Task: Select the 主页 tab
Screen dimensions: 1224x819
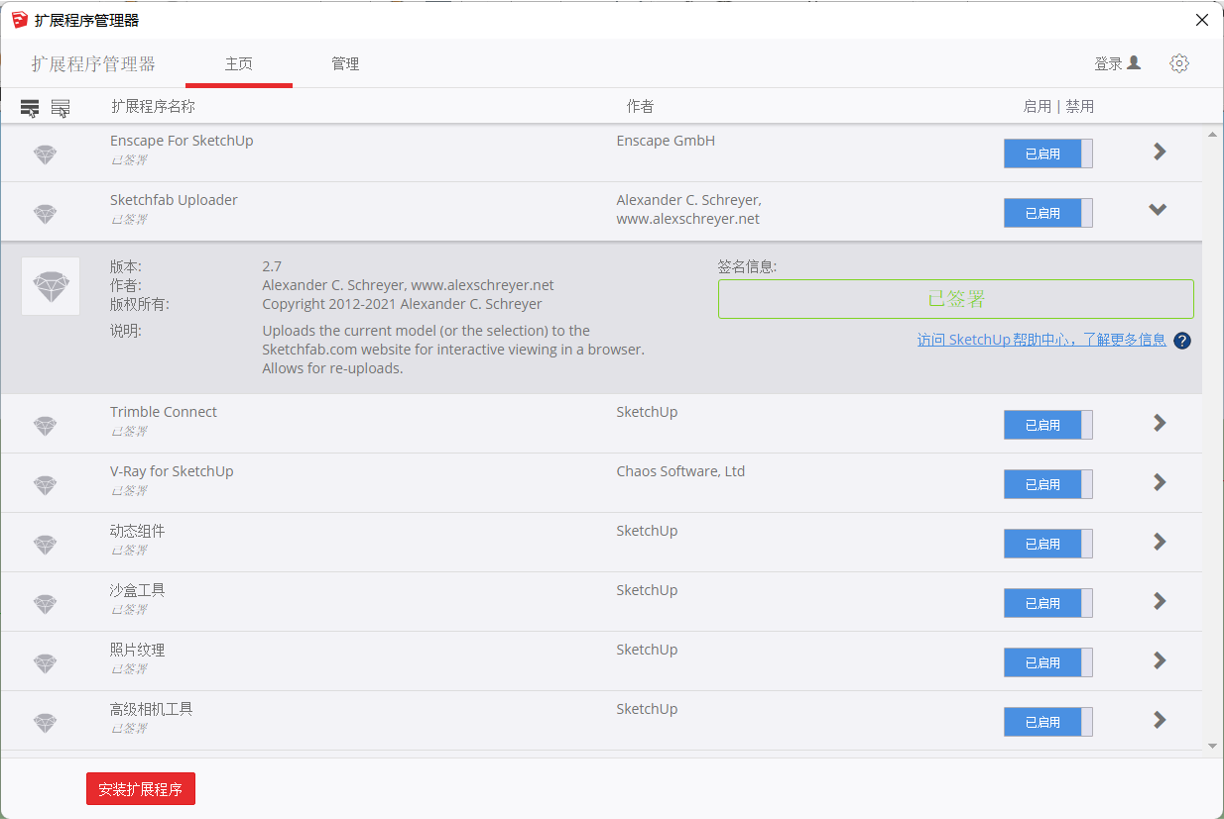Action: pyautogui.click(x=239, y=64)
